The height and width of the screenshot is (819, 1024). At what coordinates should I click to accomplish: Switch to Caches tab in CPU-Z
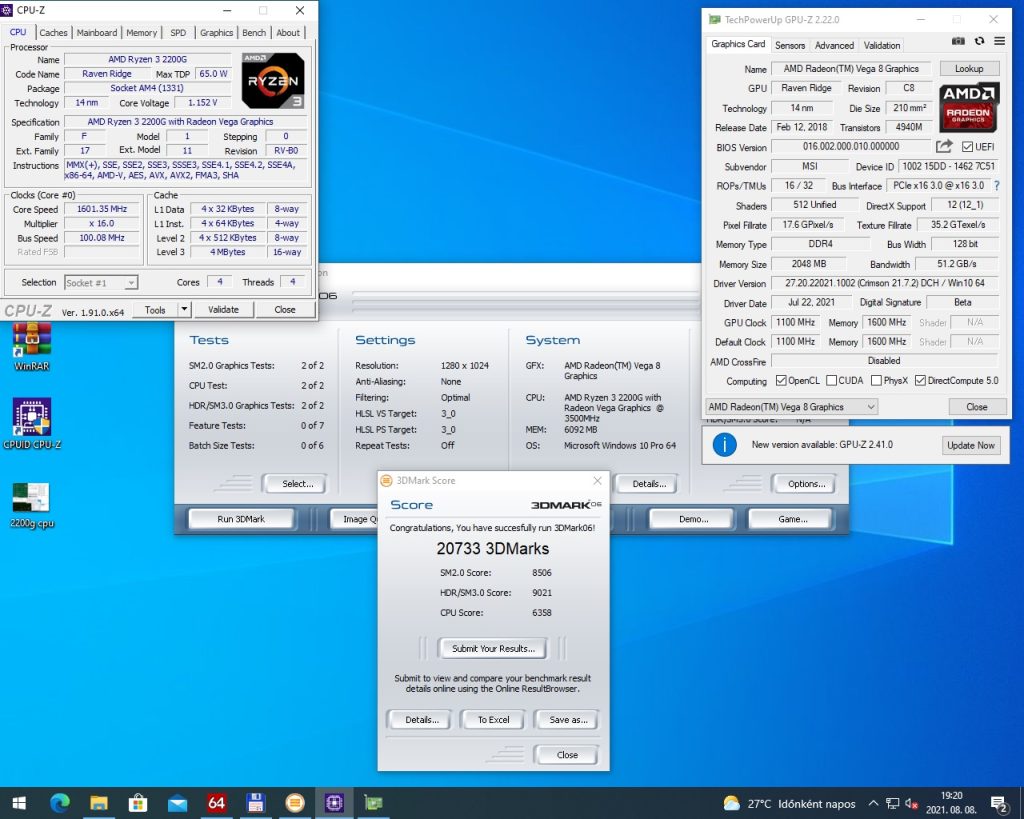coord(53,33)
